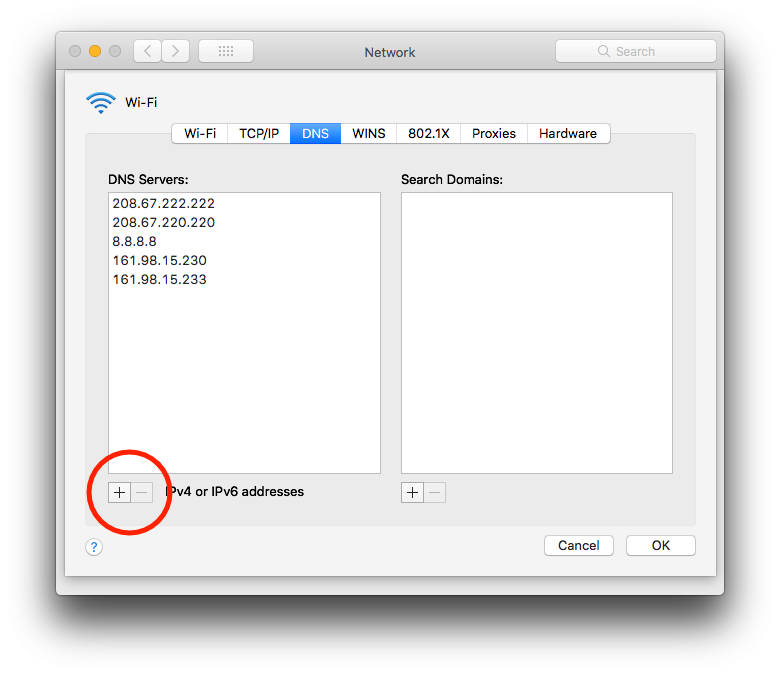Viewport: 780px width, 675px height.
Task: Open the 802.1X tab
Action: 428,133
